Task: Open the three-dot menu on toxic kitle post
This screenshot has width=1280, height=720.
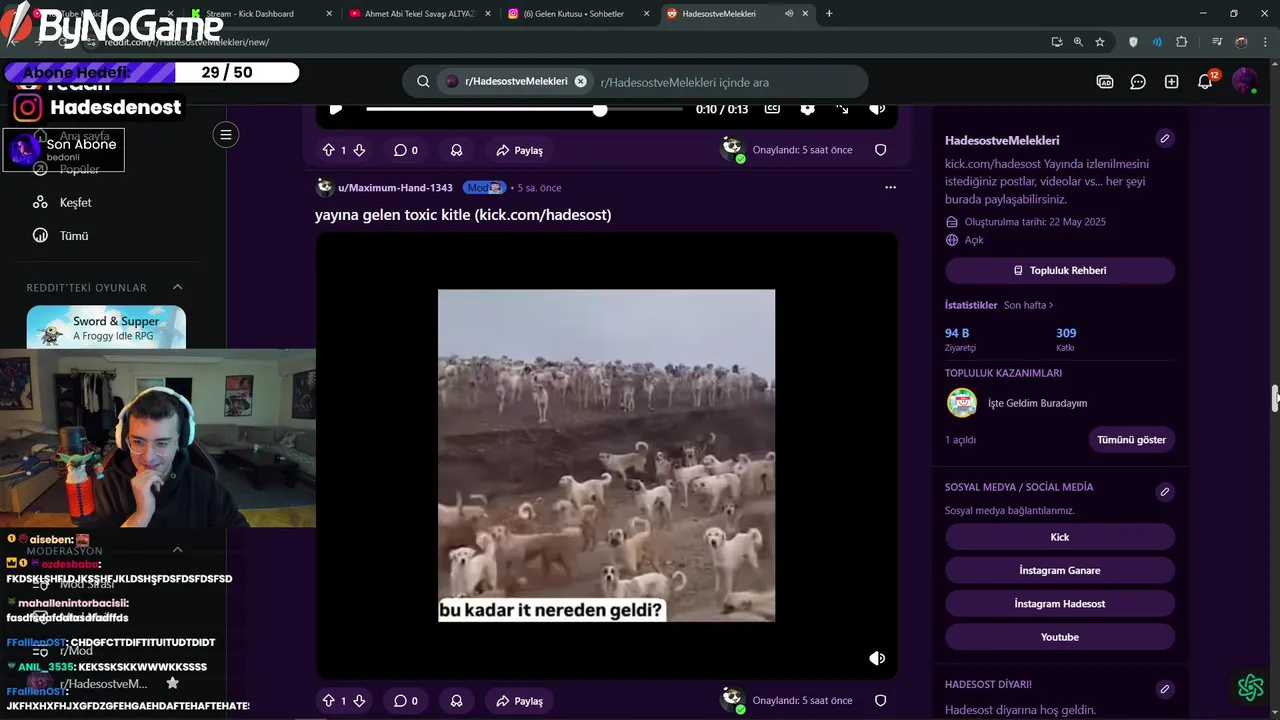Action: click(x=890, y=187)
